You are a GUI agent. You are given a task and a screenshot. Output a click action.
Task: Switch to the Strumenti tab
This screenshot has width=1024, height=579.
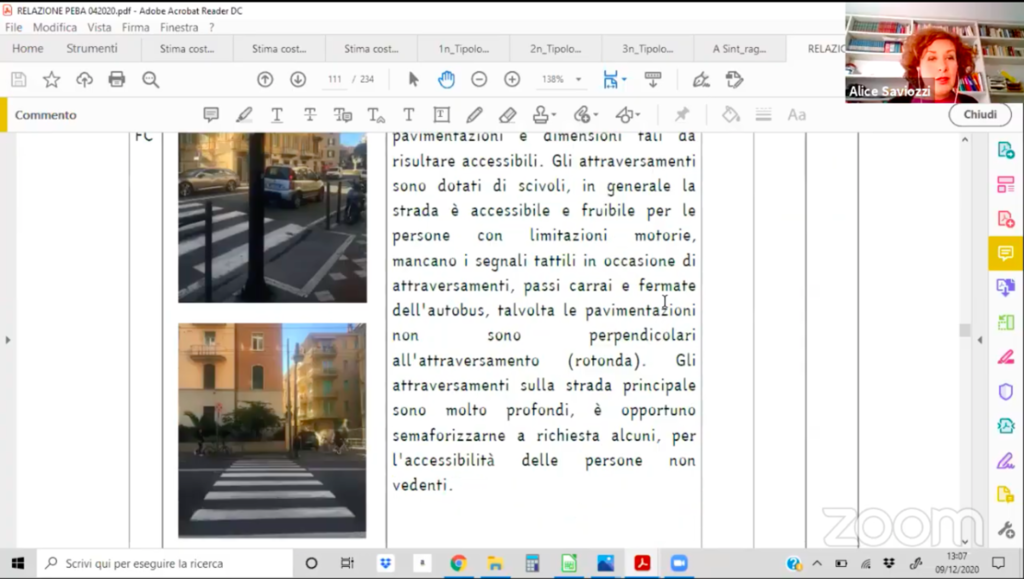[92, 48]
